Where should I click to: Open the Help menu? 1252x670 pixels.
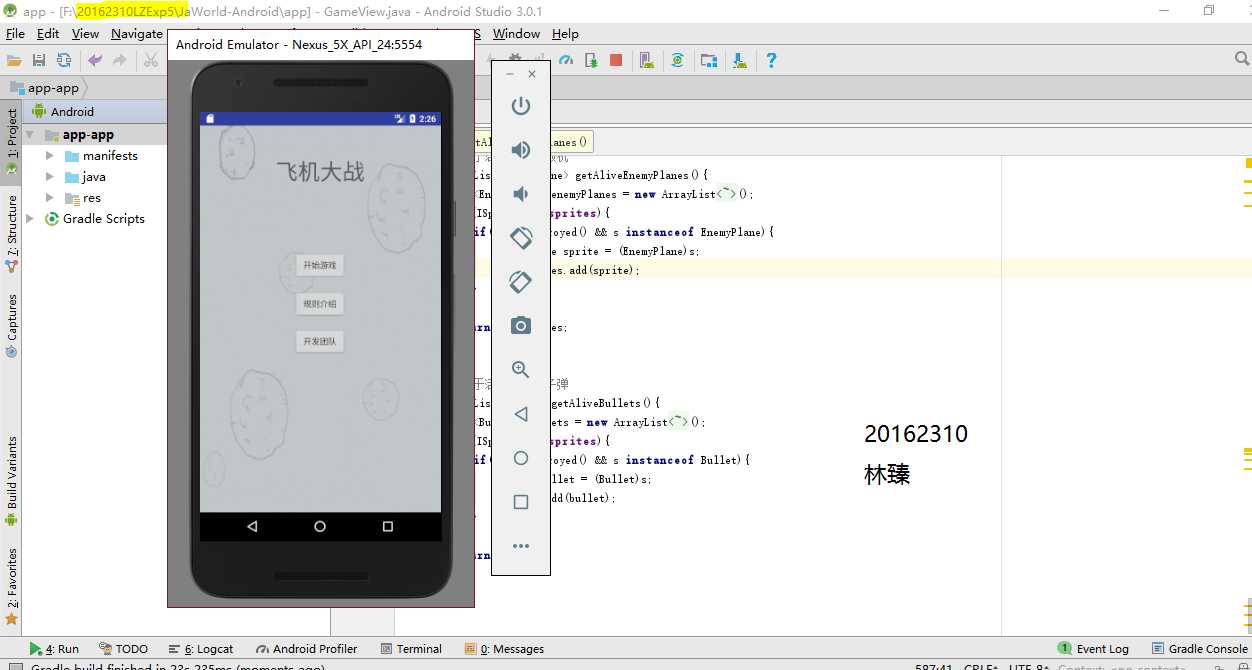coord(565,34)
